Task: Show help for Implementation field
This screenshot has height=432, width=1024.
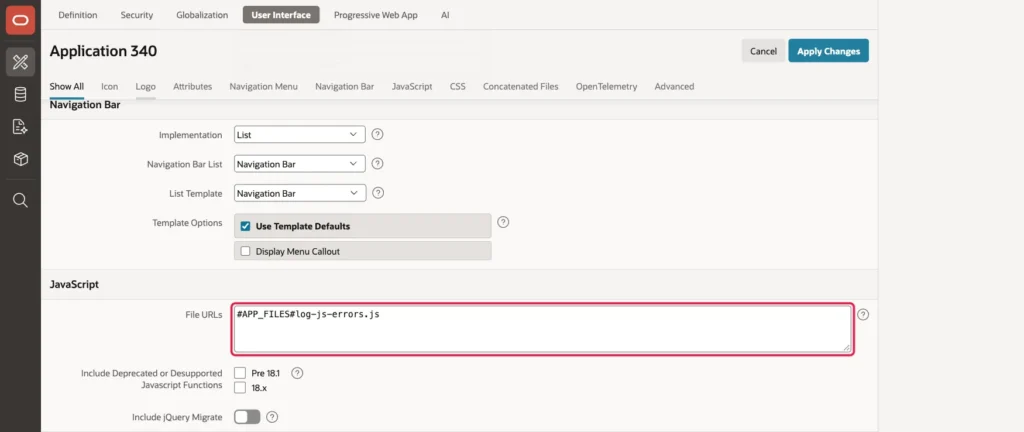Action: click(377, 134)
